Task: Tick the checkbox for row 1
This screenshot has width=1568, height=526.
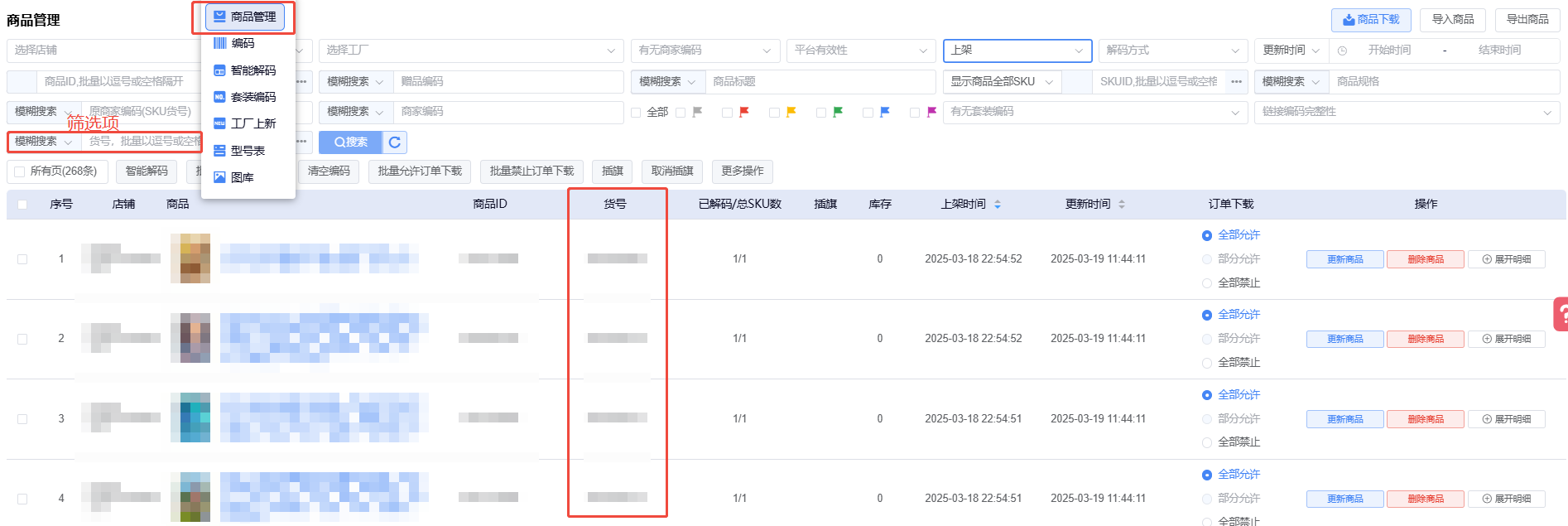Action: pos(22,259)
